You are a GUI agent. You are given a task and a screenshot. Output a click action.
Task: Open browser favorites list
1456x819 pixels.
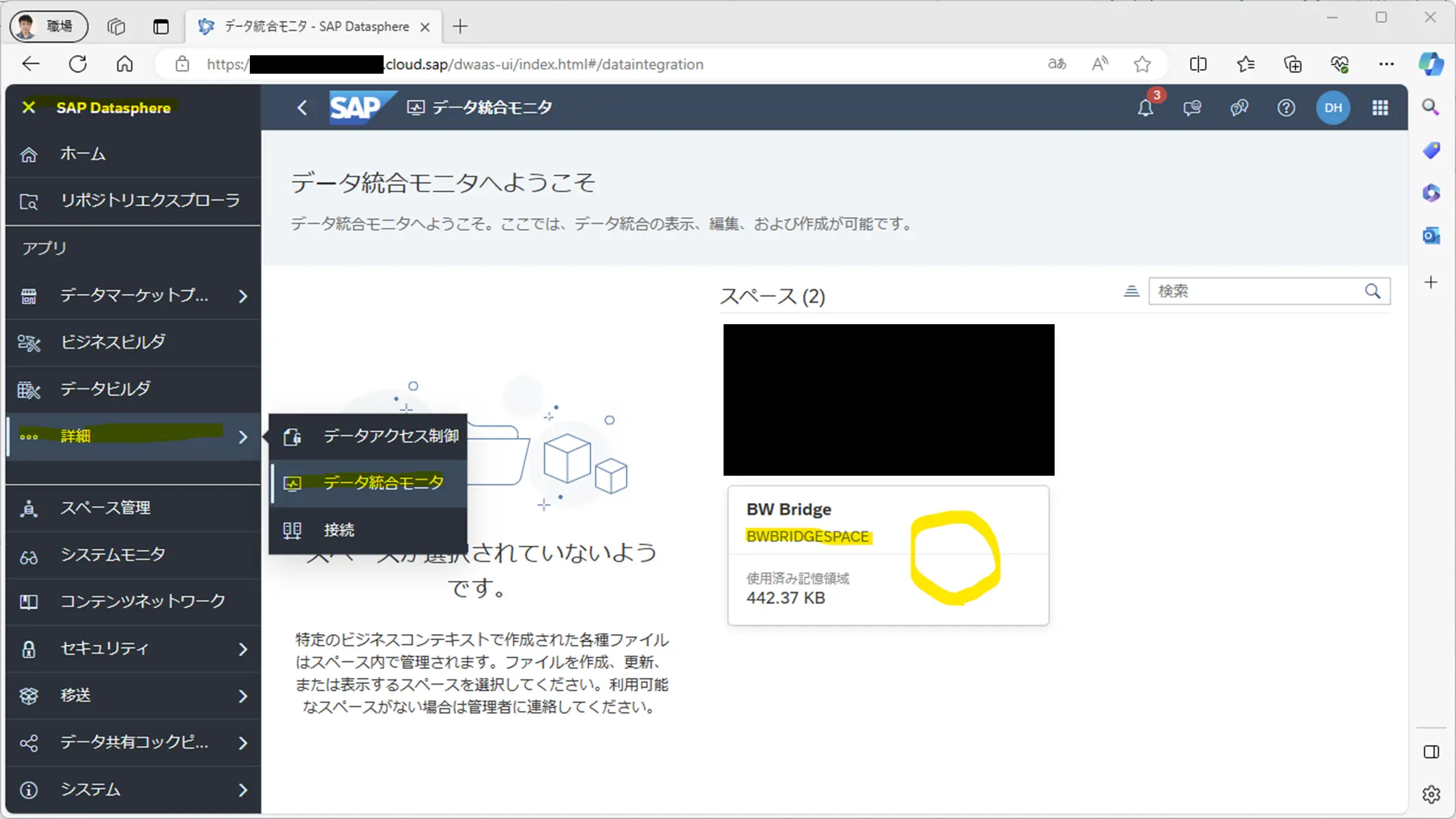point(1246,64)
